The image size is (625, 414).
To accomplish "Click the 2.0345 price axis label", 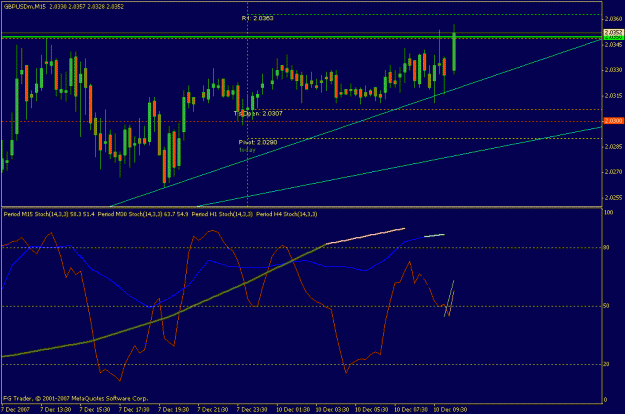I will point(613,45).
